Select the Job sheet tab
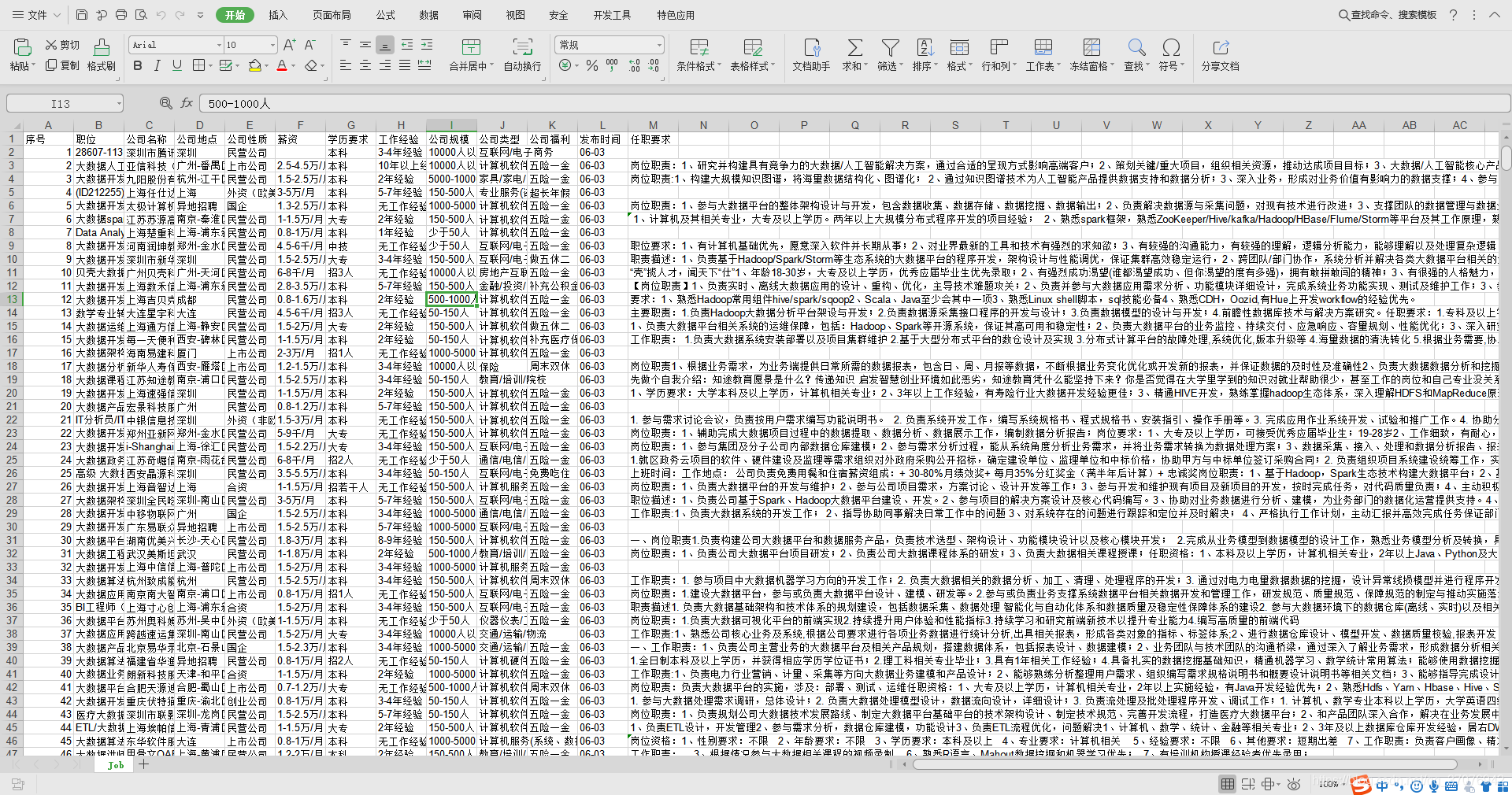The image size is (1512, 795). [116, 764]
